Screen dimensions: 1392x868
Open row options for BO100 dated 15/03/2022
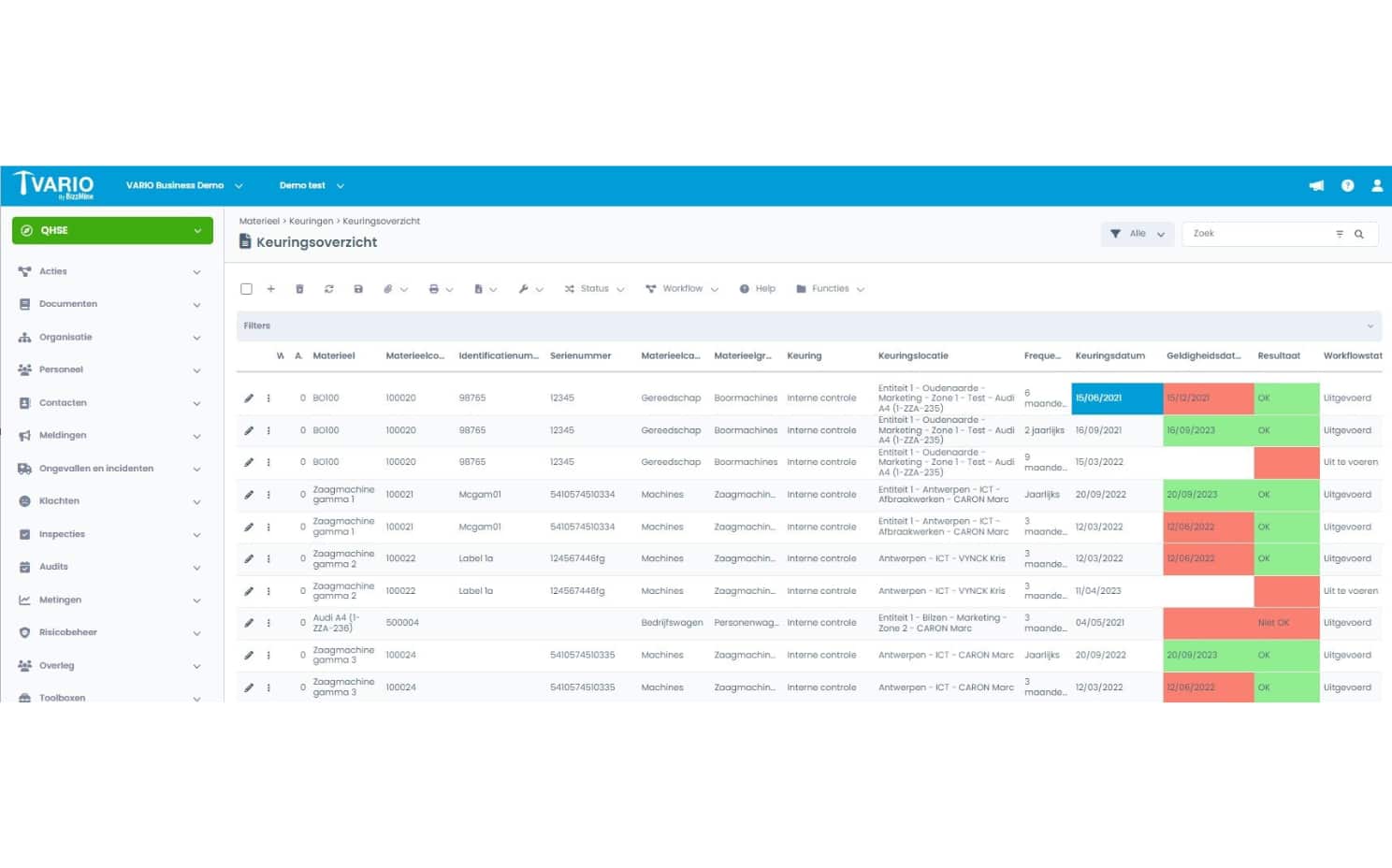point(268,462)
